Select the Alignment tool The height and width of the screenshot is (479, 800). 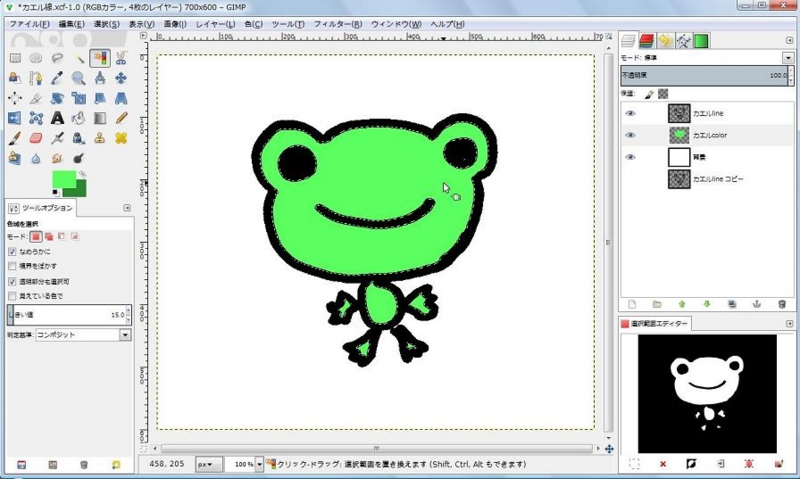click(15, 98)
